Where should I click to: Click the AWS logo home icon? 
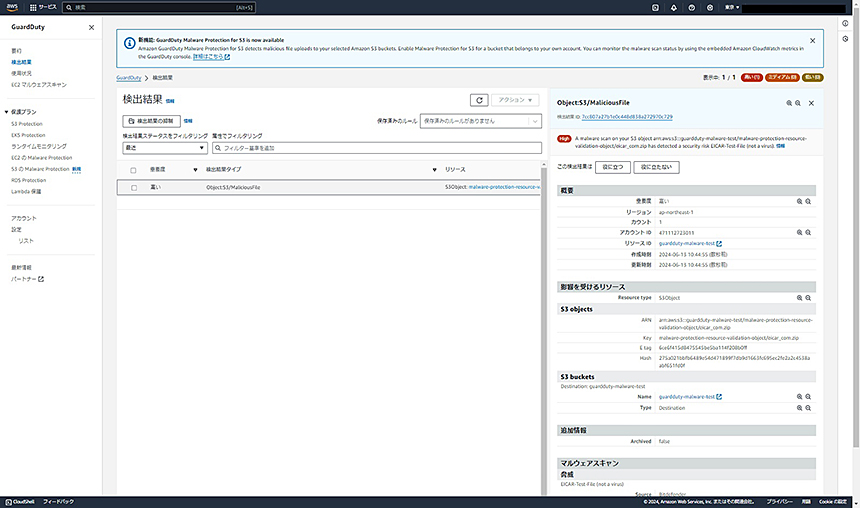tap(12, 7)
